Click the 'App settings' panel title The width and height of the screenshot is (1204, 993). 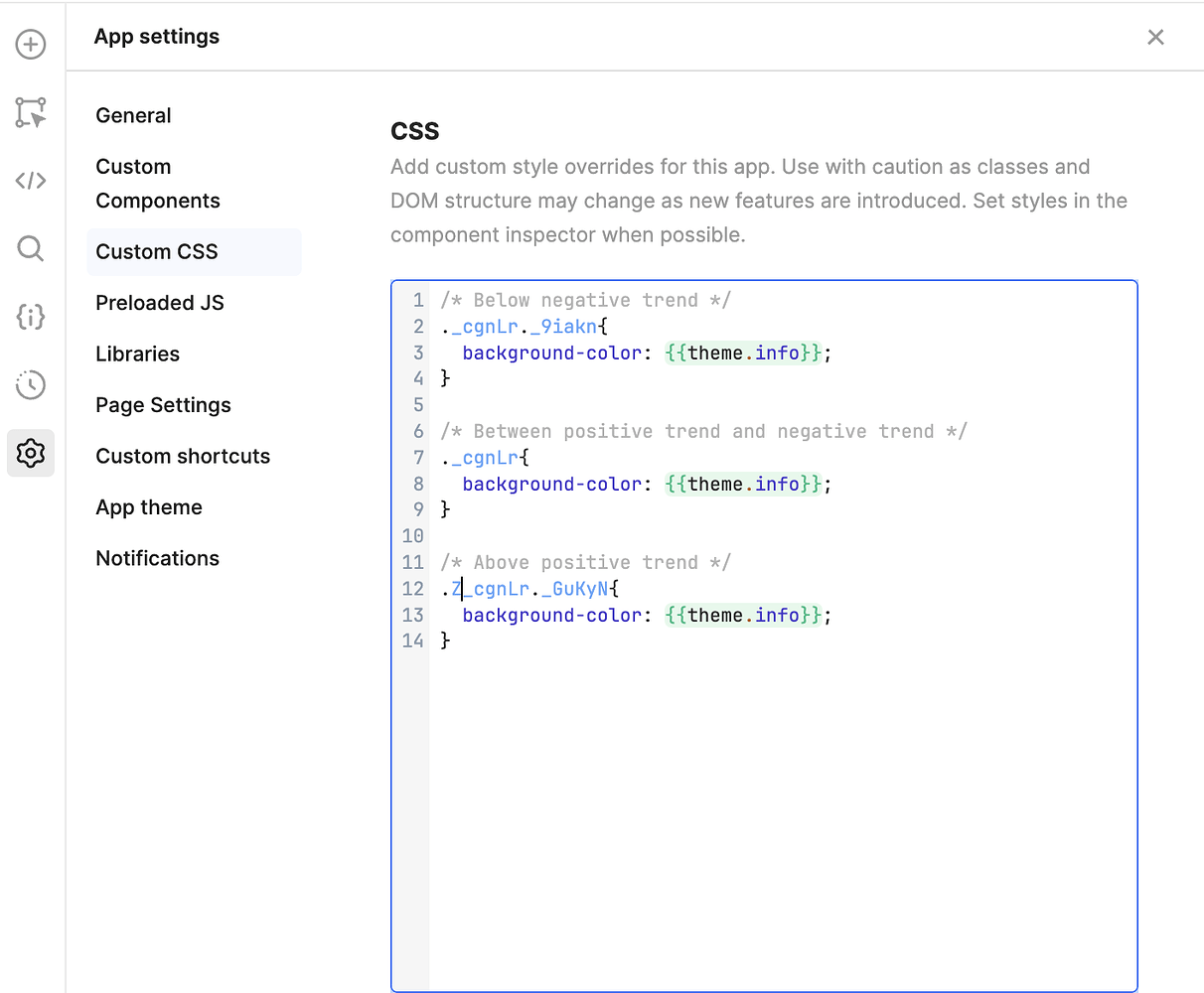point(157,37)
